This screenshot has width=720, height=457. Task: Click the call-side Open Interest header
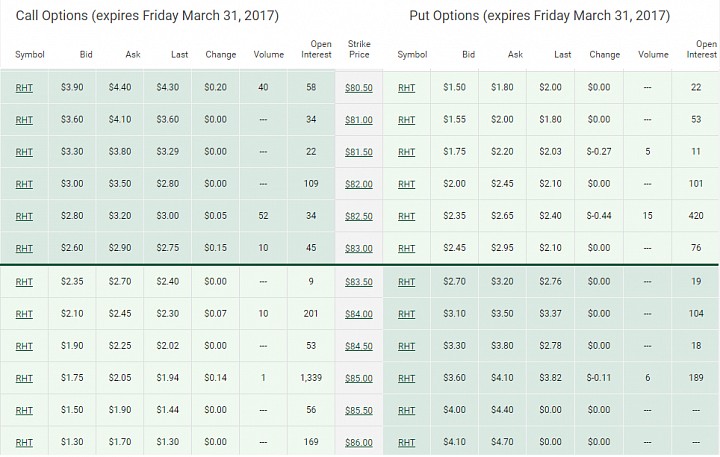[316, 49]
